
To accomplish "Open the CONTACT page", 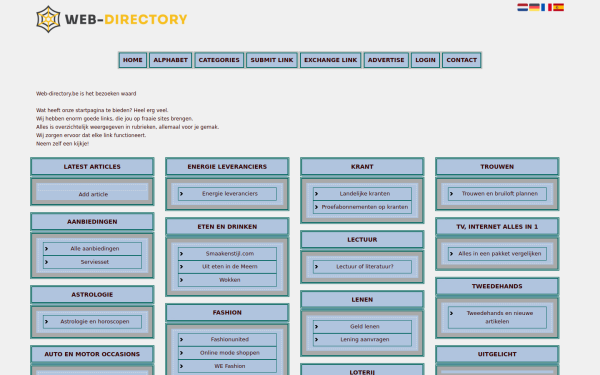I will pyautogui.click(x=461, y=60).
